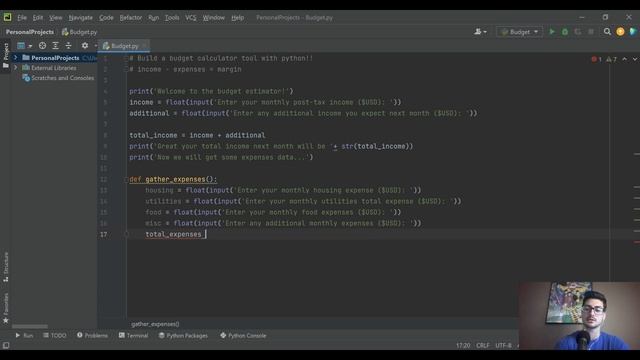Screen dimensions: 640x360
Task: Open the Refactor menu
Action: pyautogui.click(x=131, y=18)
